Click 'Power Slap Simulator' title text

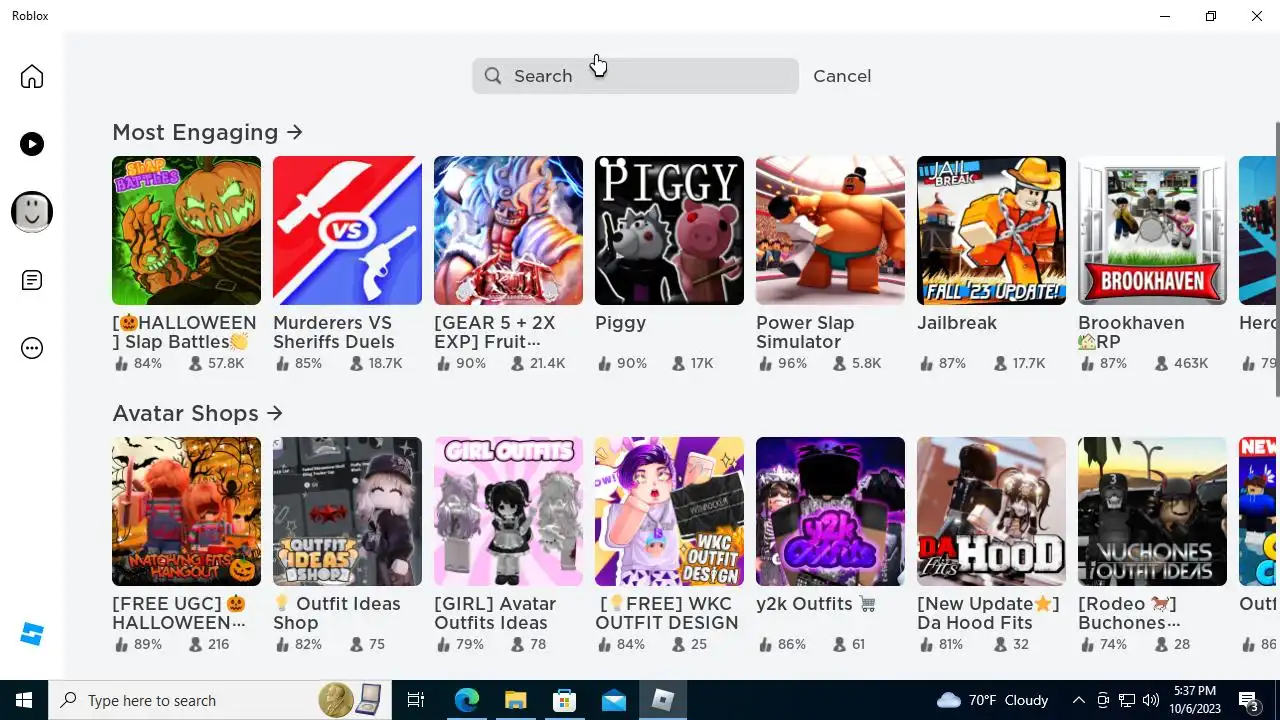(x=805, y=332)
